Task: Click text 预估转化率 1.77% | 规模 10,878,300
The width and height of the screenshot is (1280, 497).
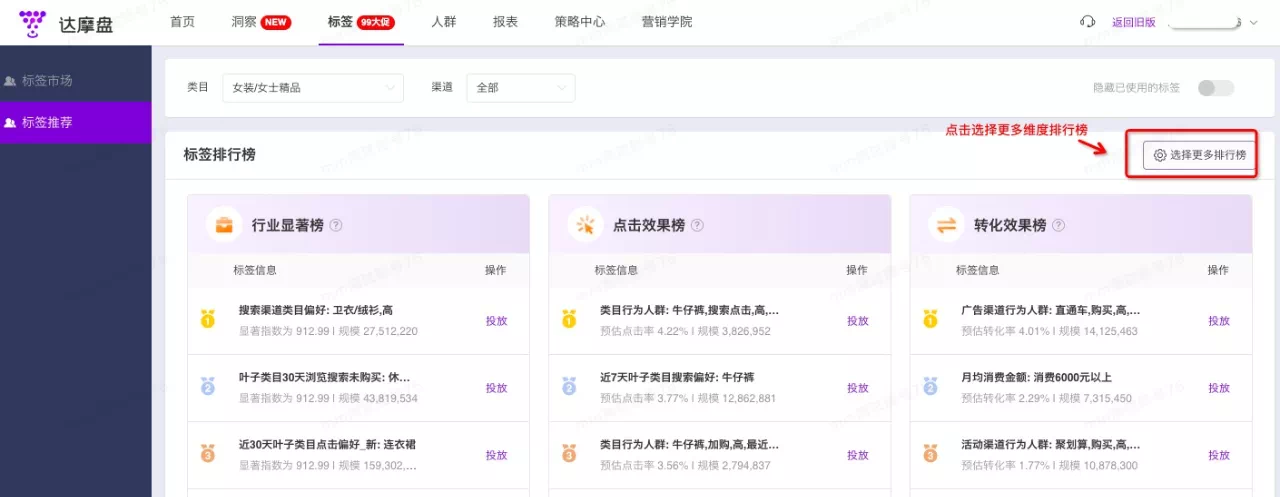Action: (x=1049, y=465)
